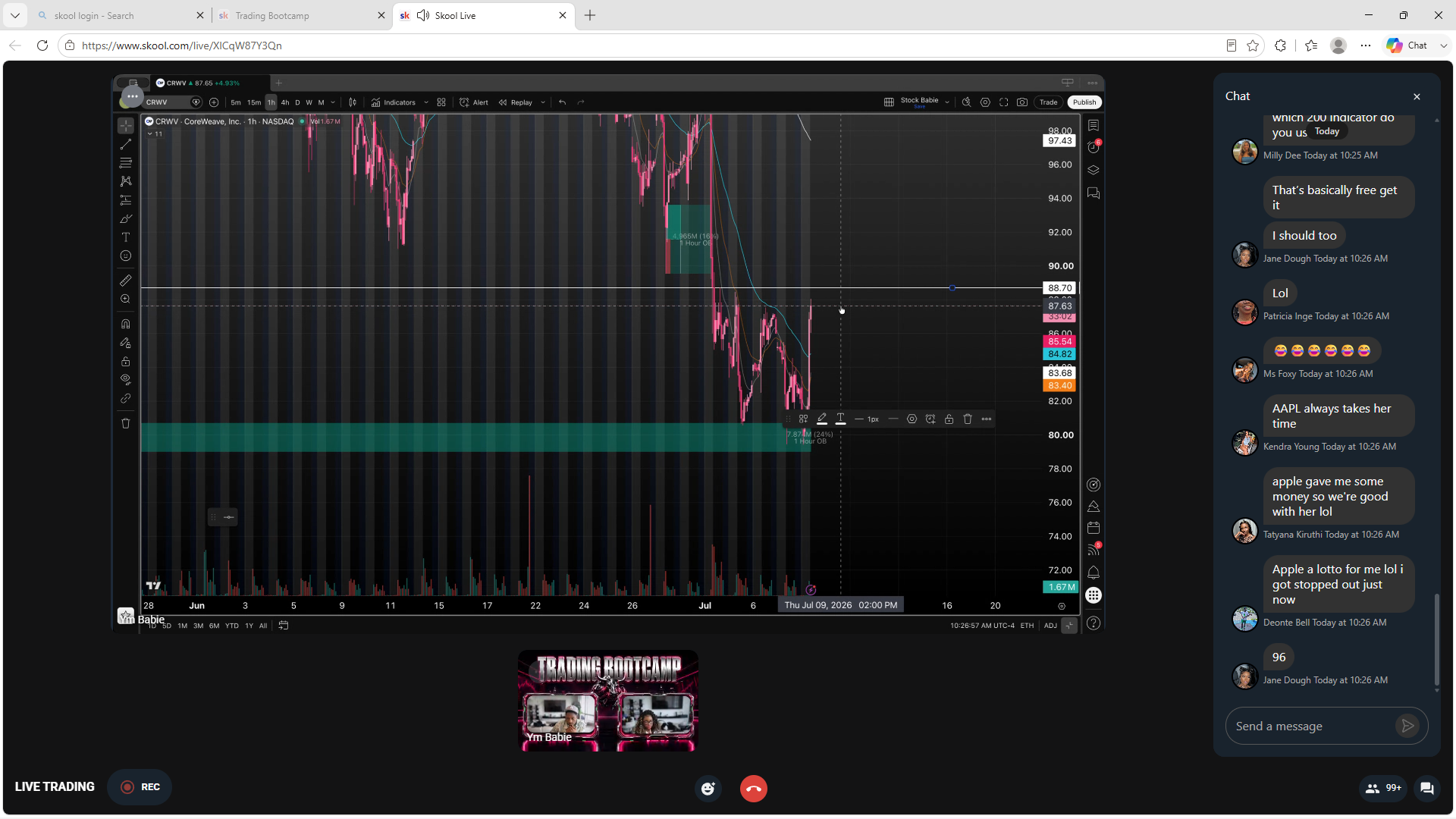This screenshot has height=819, width=1456.
Task: Toggle ADJ adjusted data setting
Action: pyautogui.click(x=1050, y=626)
